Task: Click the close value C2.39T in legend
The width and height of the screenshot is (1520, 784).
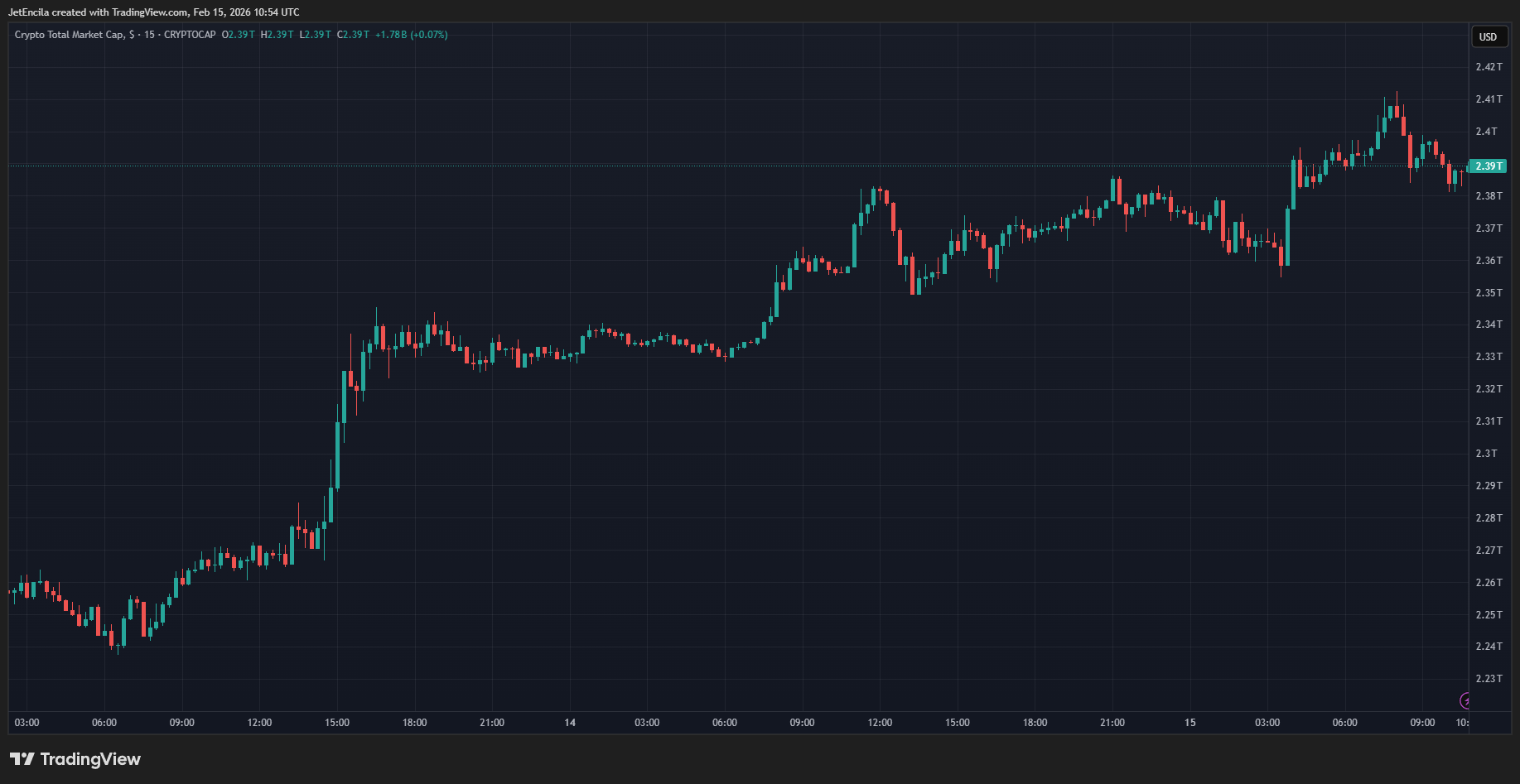Action: (353, 35)
